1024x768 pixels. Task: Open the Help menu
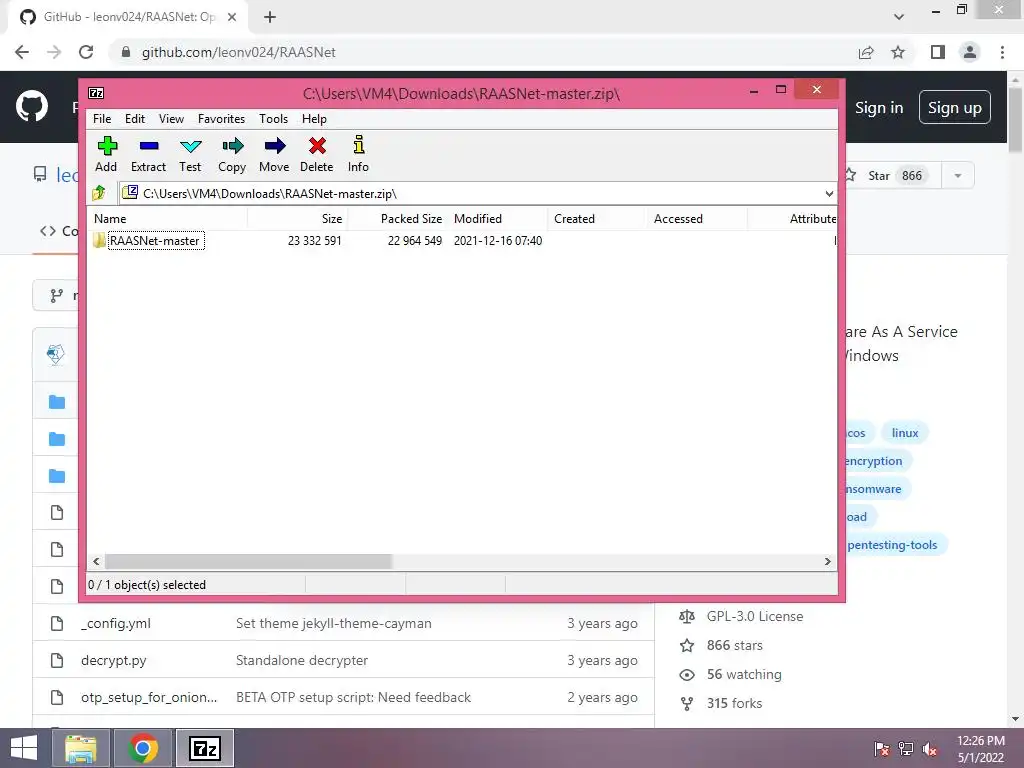[314, 119]
